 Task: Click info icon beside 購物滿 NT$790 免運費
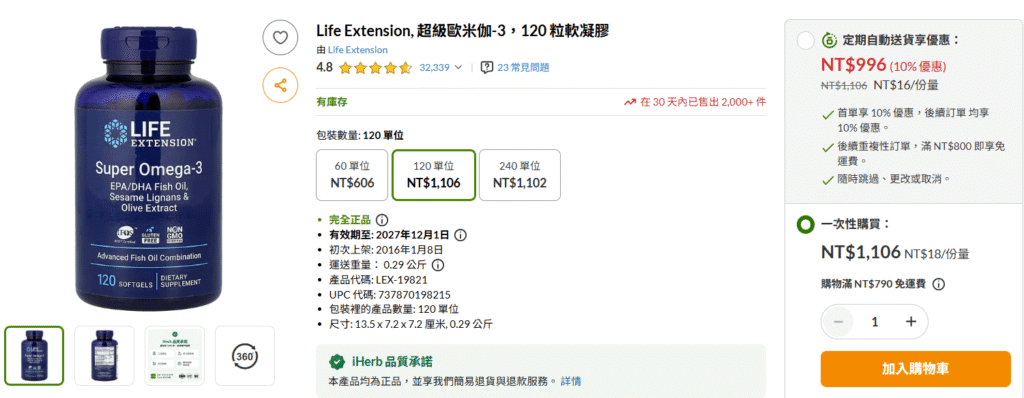[x=938, y=284]
